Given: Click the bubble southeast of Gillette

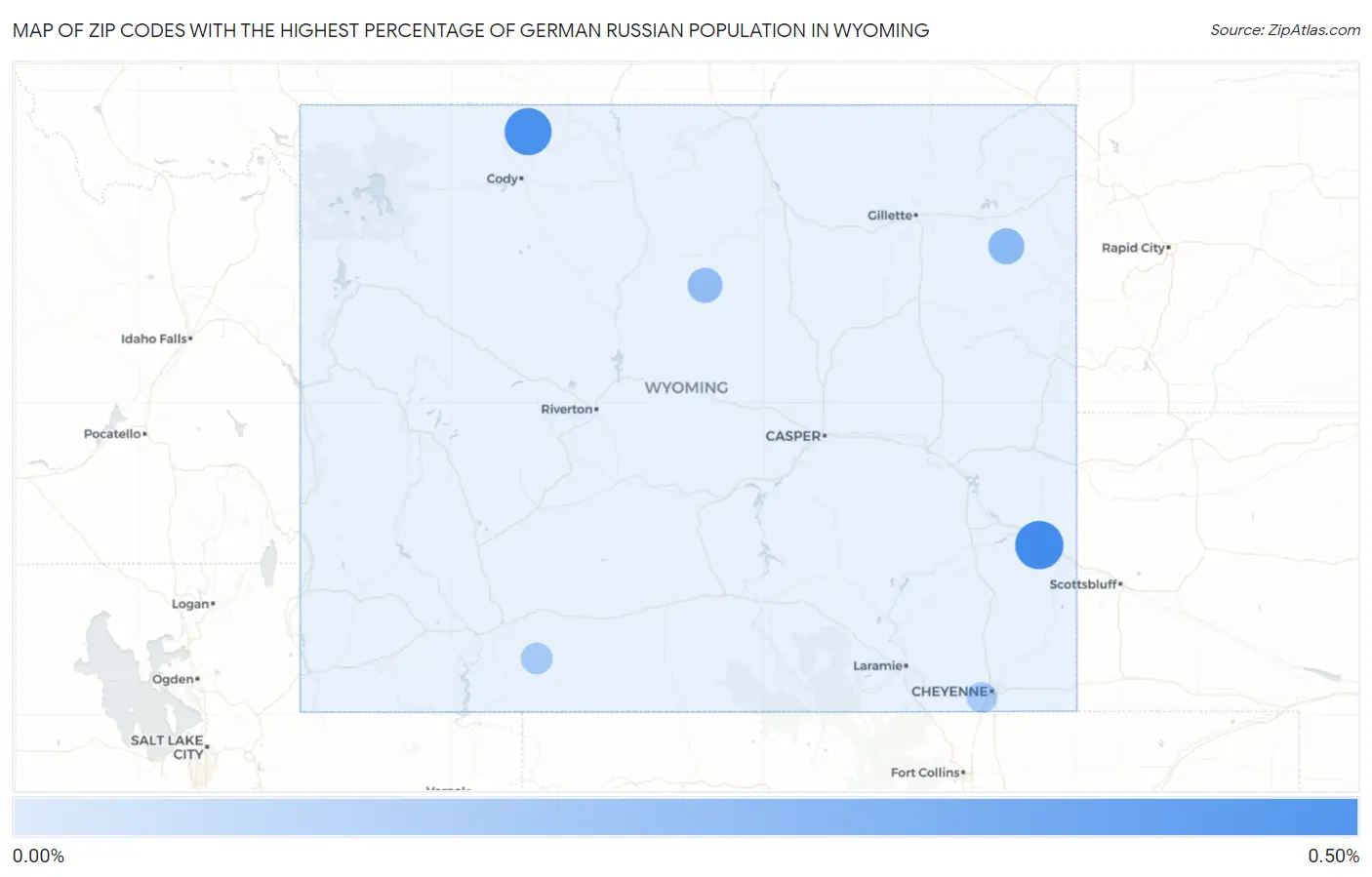Looking at the screenshot, I should [x=1006, y=246].
